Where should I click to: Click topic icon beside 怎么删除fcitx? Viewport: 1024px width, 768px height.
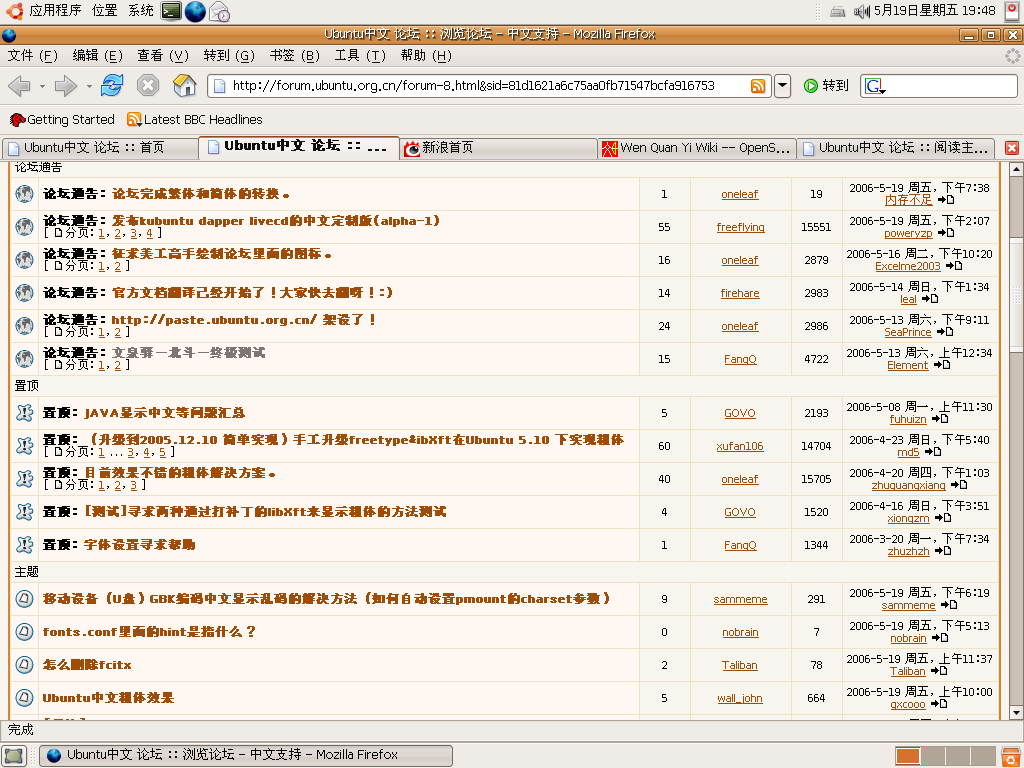coord(24,665)
